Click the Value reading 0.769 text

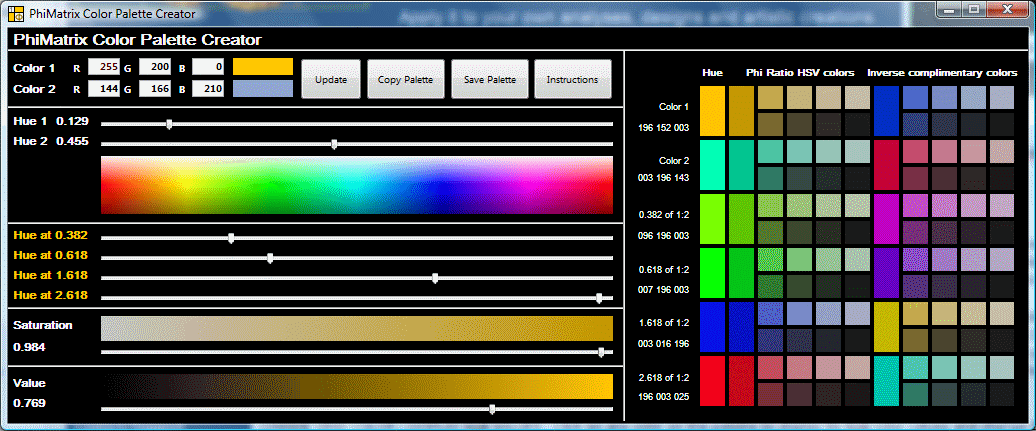(30, 403)
